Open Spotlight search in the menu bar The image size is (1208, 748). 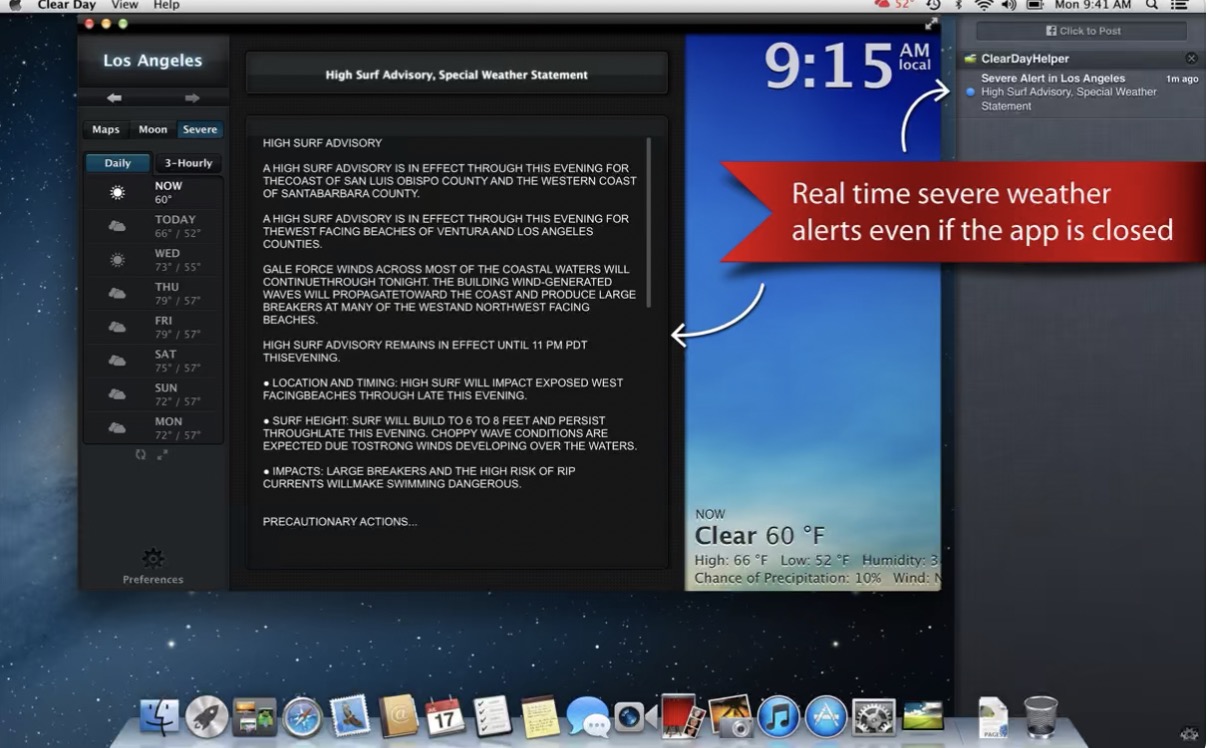[1152, 5]
